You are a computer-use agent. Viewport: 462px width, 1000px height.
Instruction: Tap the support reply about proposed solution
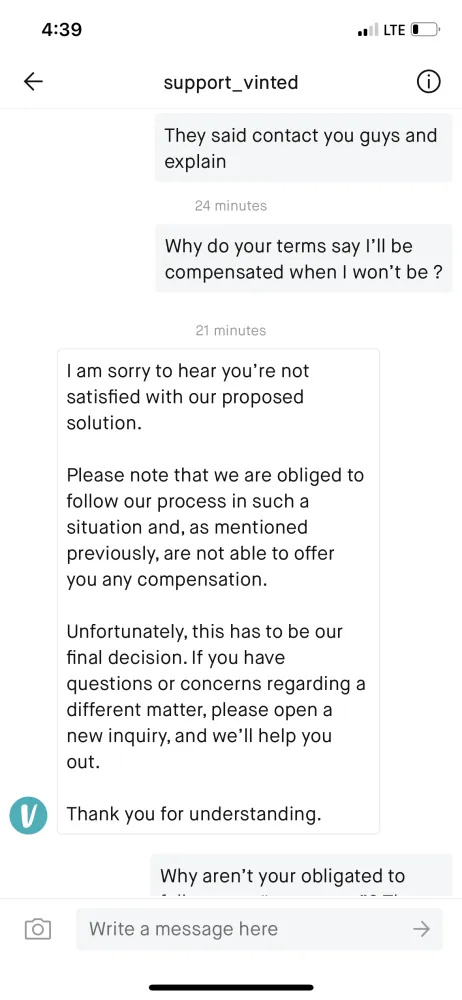(218, 591)
